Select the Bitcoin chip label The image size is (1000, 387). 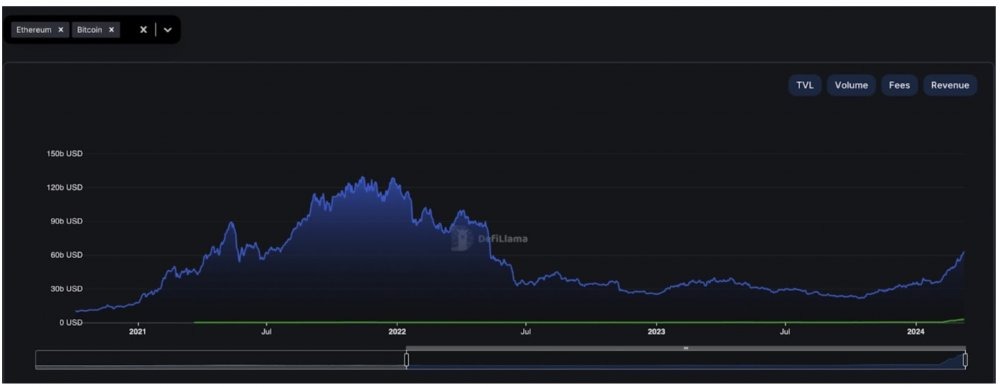point(90,29)
